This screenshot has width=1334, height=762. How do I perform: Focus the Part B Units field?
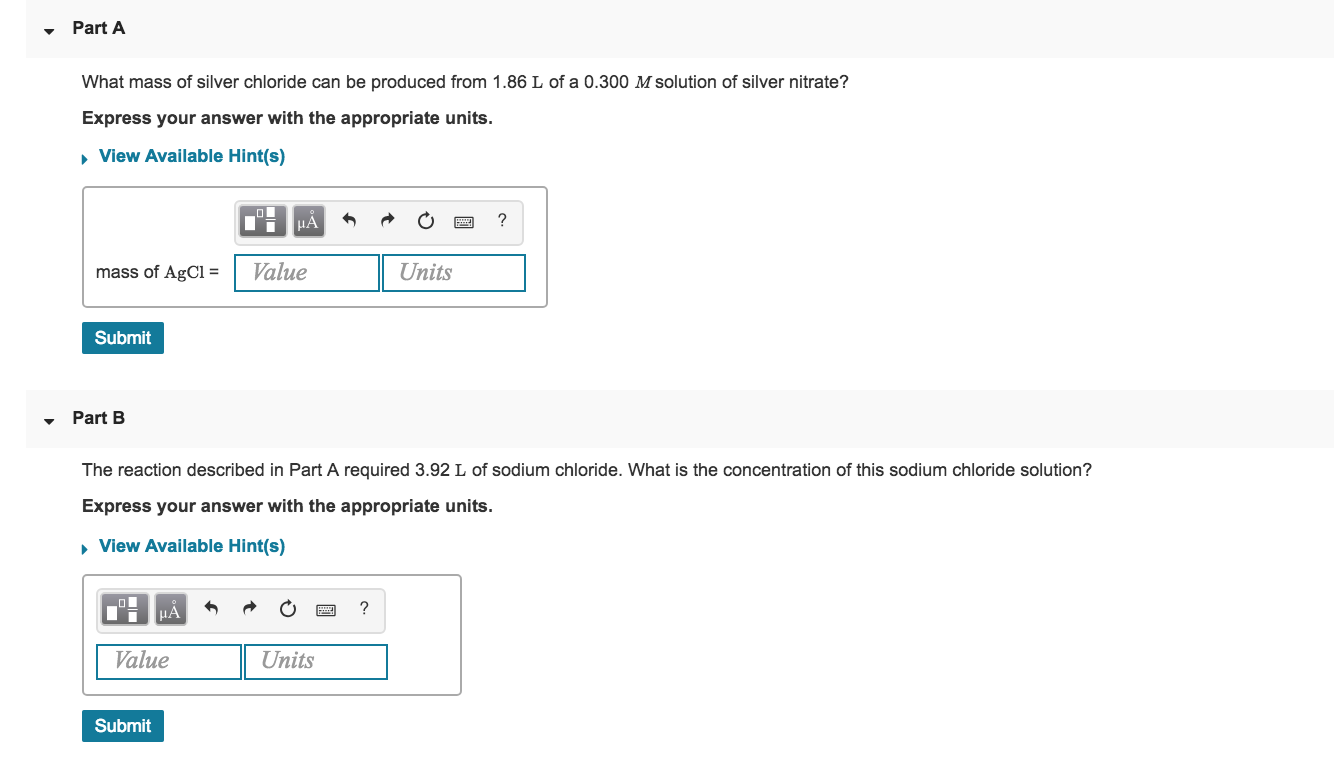(x=316, y=661)
